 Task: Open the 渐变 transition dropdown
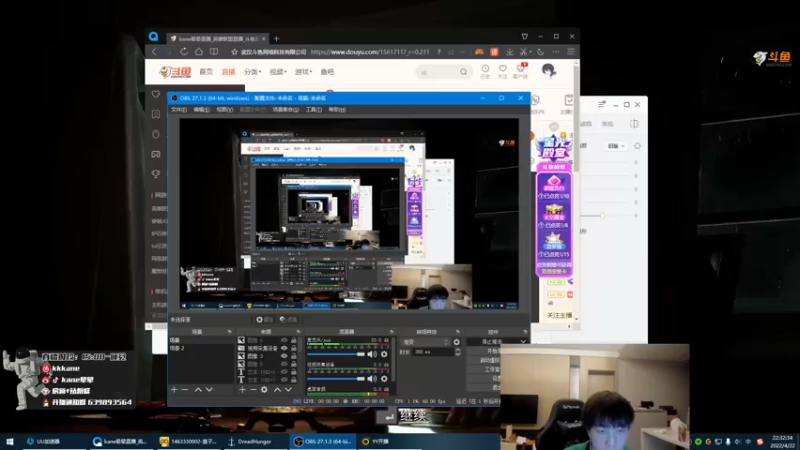tap(426, 342)
